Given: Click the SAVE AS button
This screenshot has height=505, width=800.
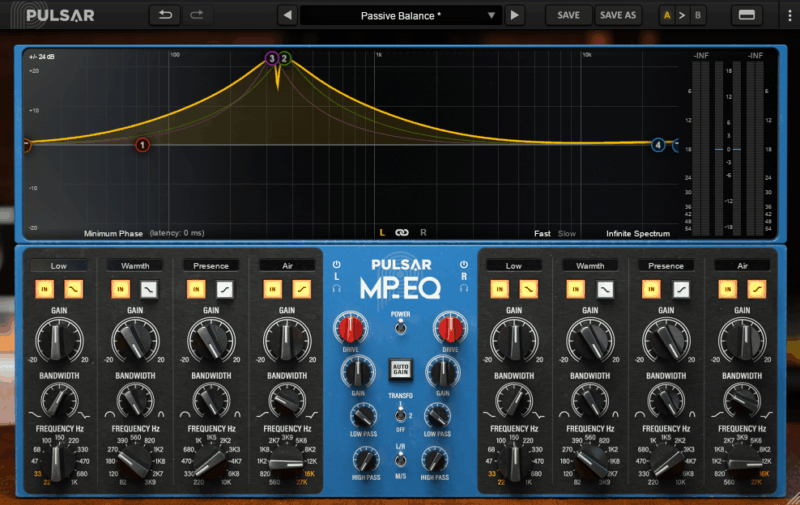Looking at the screenshot, I should coord(617,15).
